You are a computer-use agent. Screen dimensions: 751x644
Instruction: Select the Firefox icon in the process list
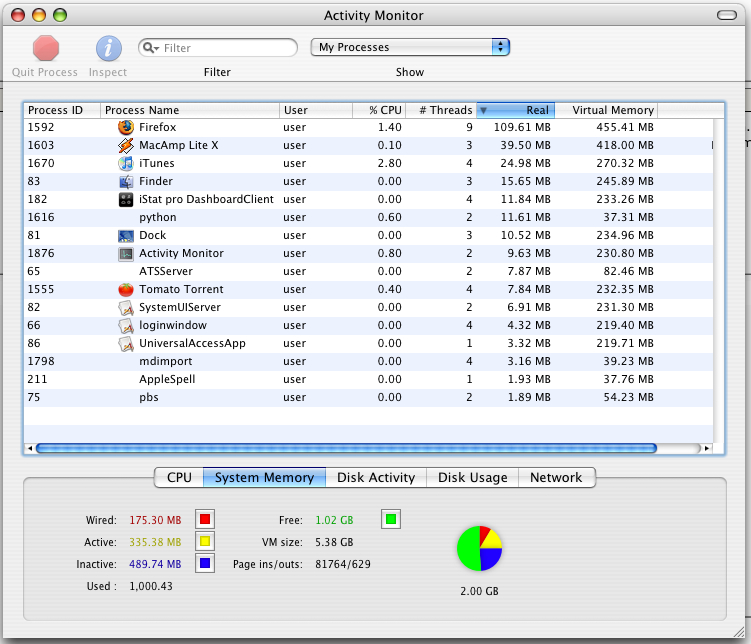point(125,127)
